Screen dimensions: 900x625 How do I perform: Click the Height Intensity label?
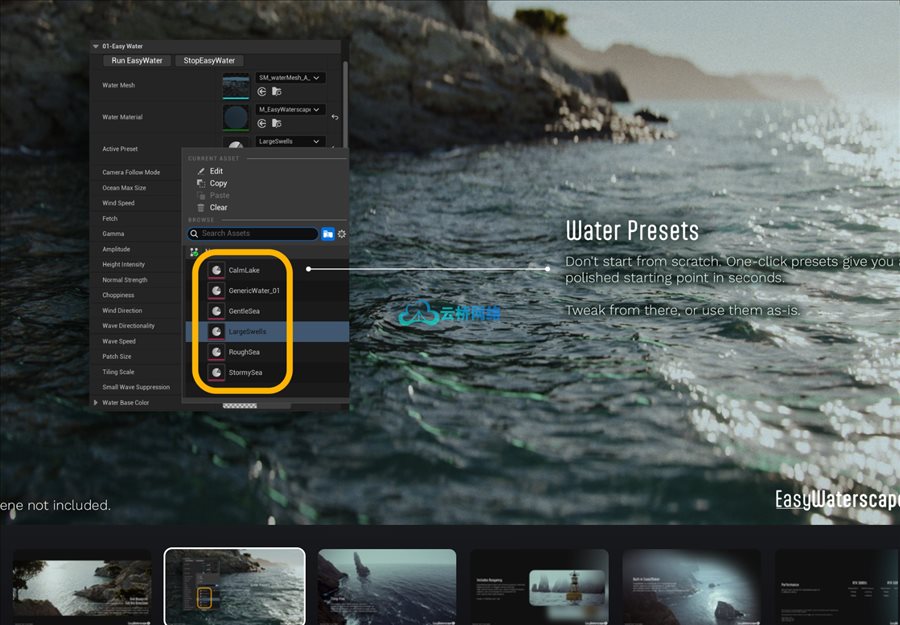(123, 265)
